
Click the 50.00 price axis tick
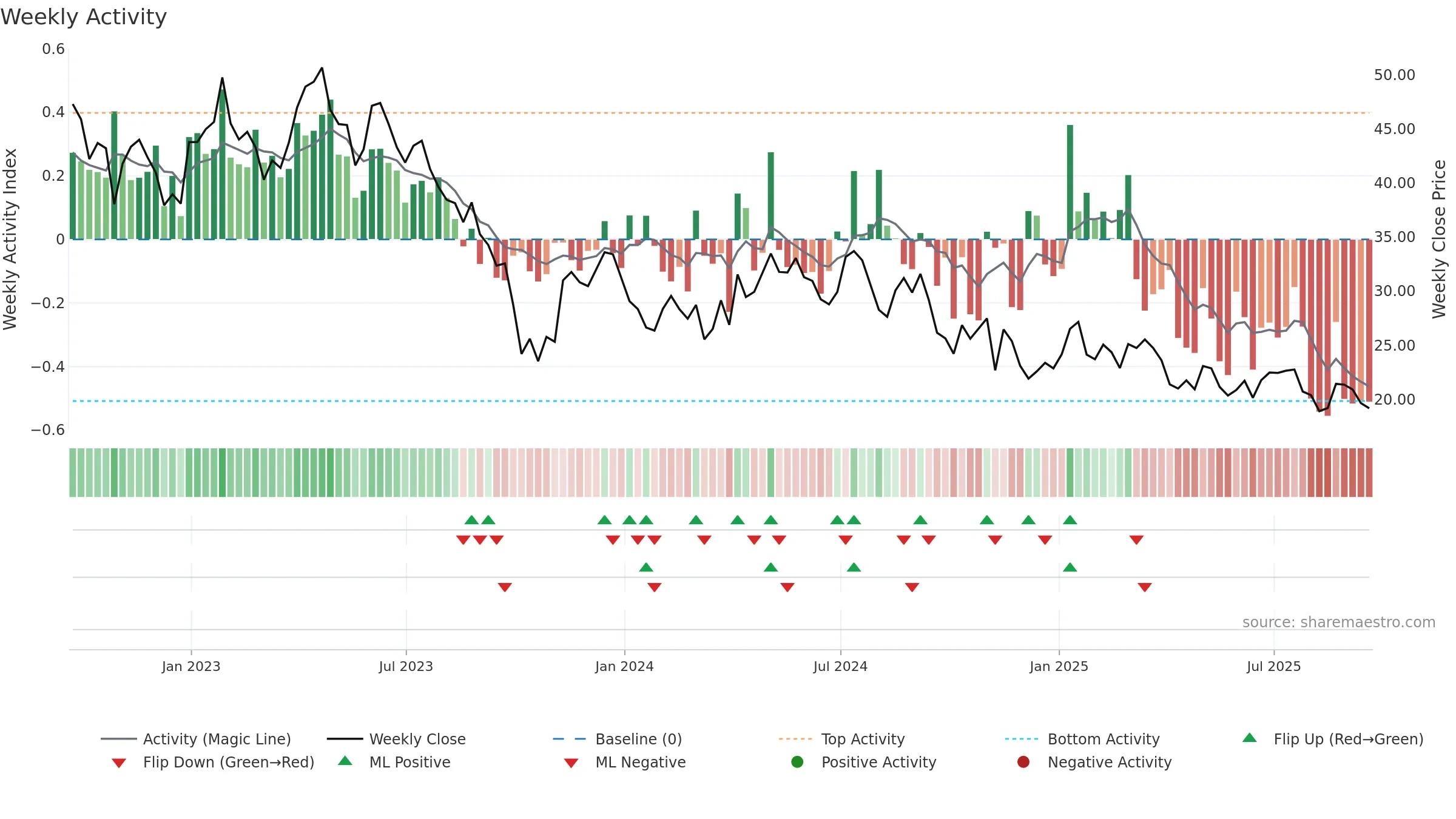[x=1394, y=75]
